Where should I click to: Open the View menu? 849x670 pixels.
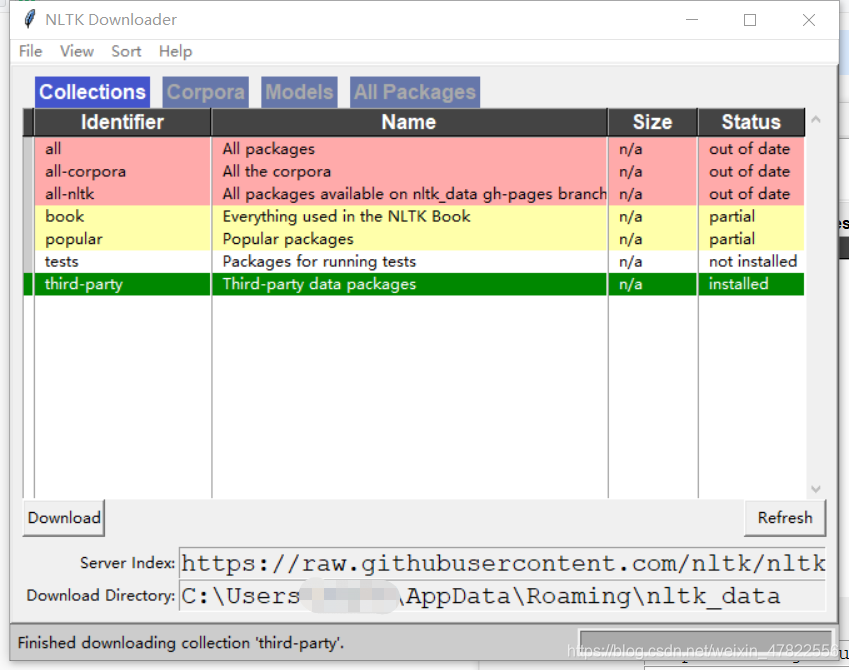(x=77, y=51)
